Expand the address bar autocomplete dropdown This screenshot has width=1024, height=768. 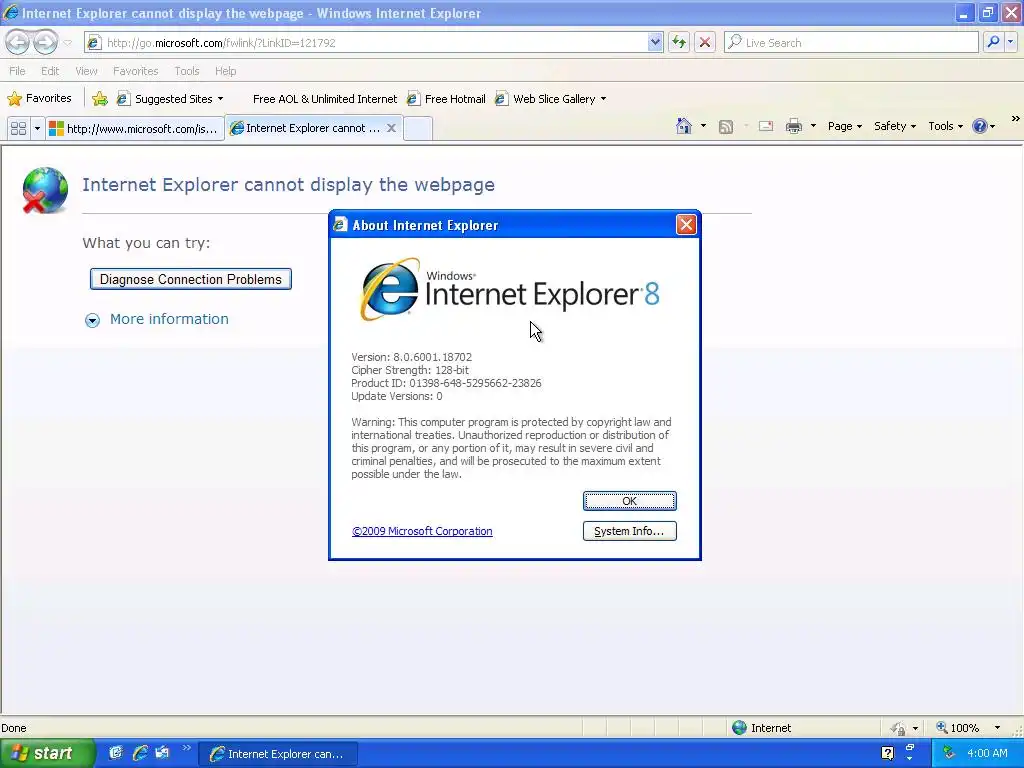(x=655, y=42)
